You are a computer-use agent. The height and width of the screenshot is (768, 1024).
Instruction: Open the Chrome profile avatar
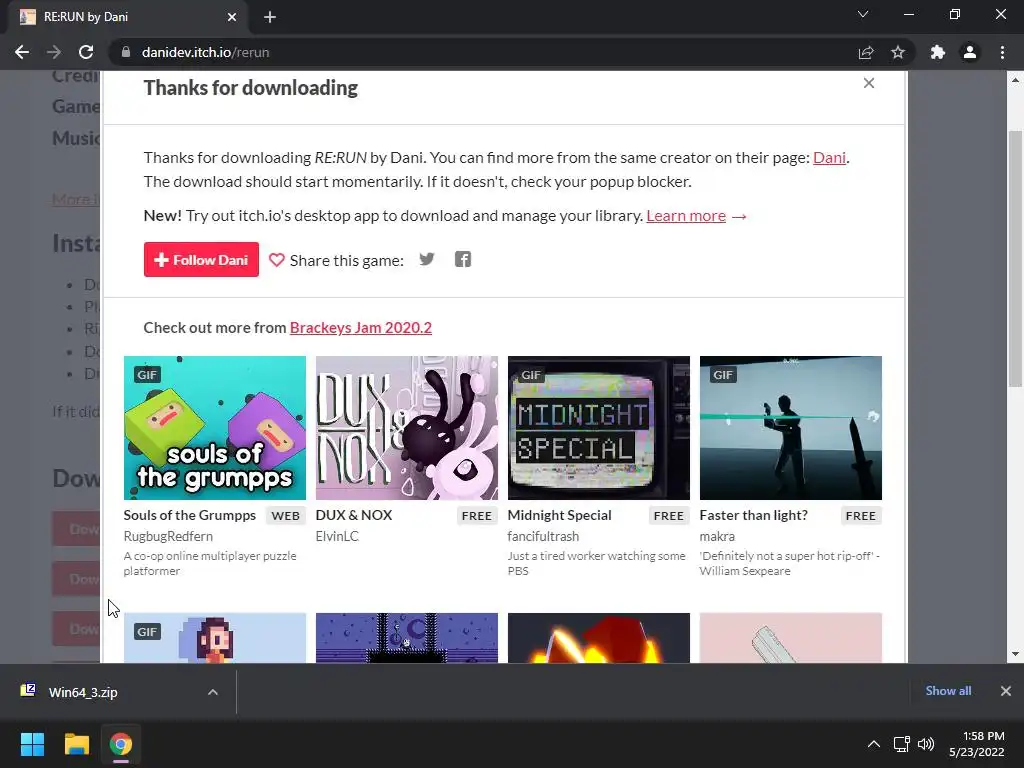(x=970, y=52)
